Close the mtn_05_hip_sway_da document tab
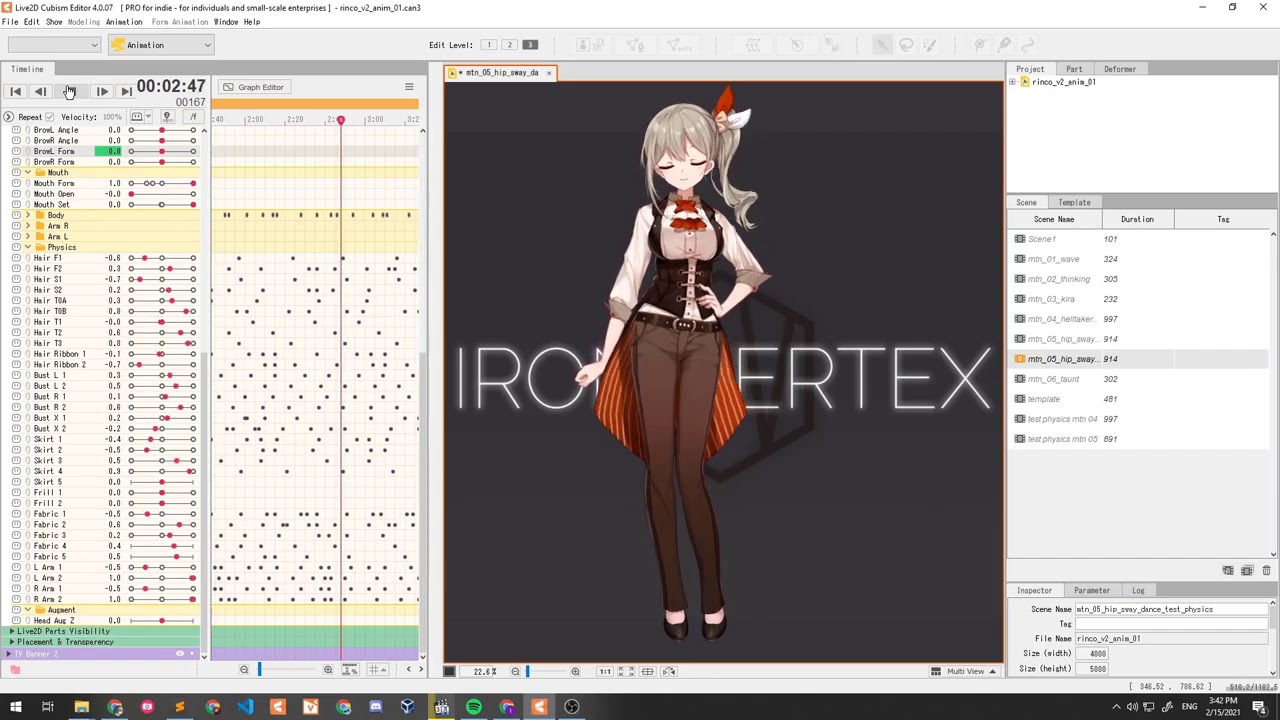 [548, 73]
